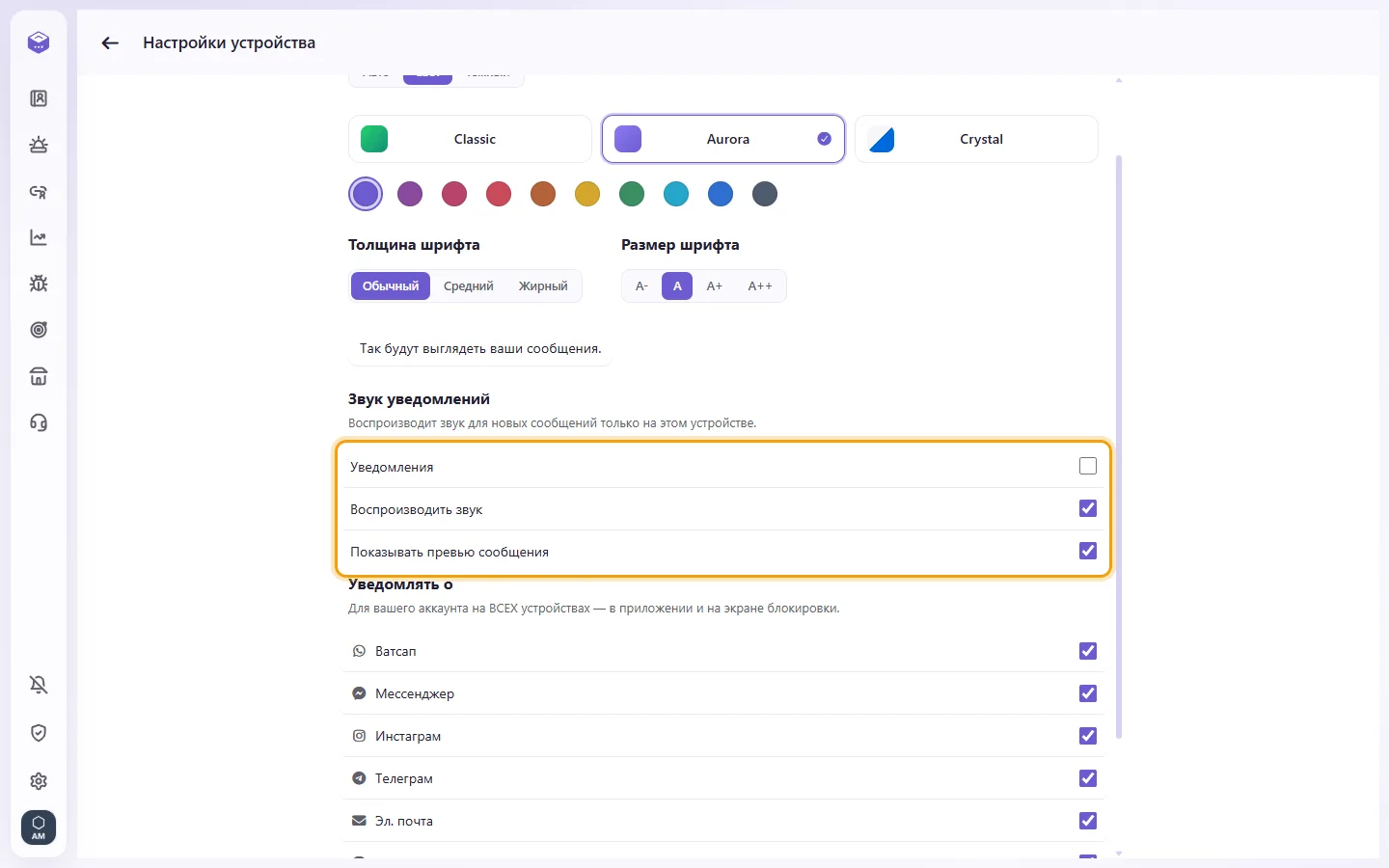Click the back arrow icon
The image size is (1389, 868).
110,42
